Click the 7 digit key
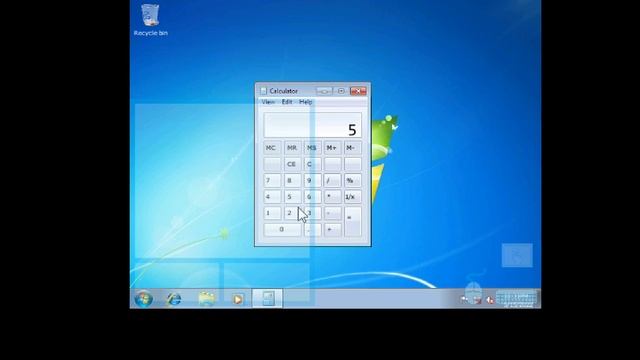This screenshot has height=360, width=640. coord(272,180)
